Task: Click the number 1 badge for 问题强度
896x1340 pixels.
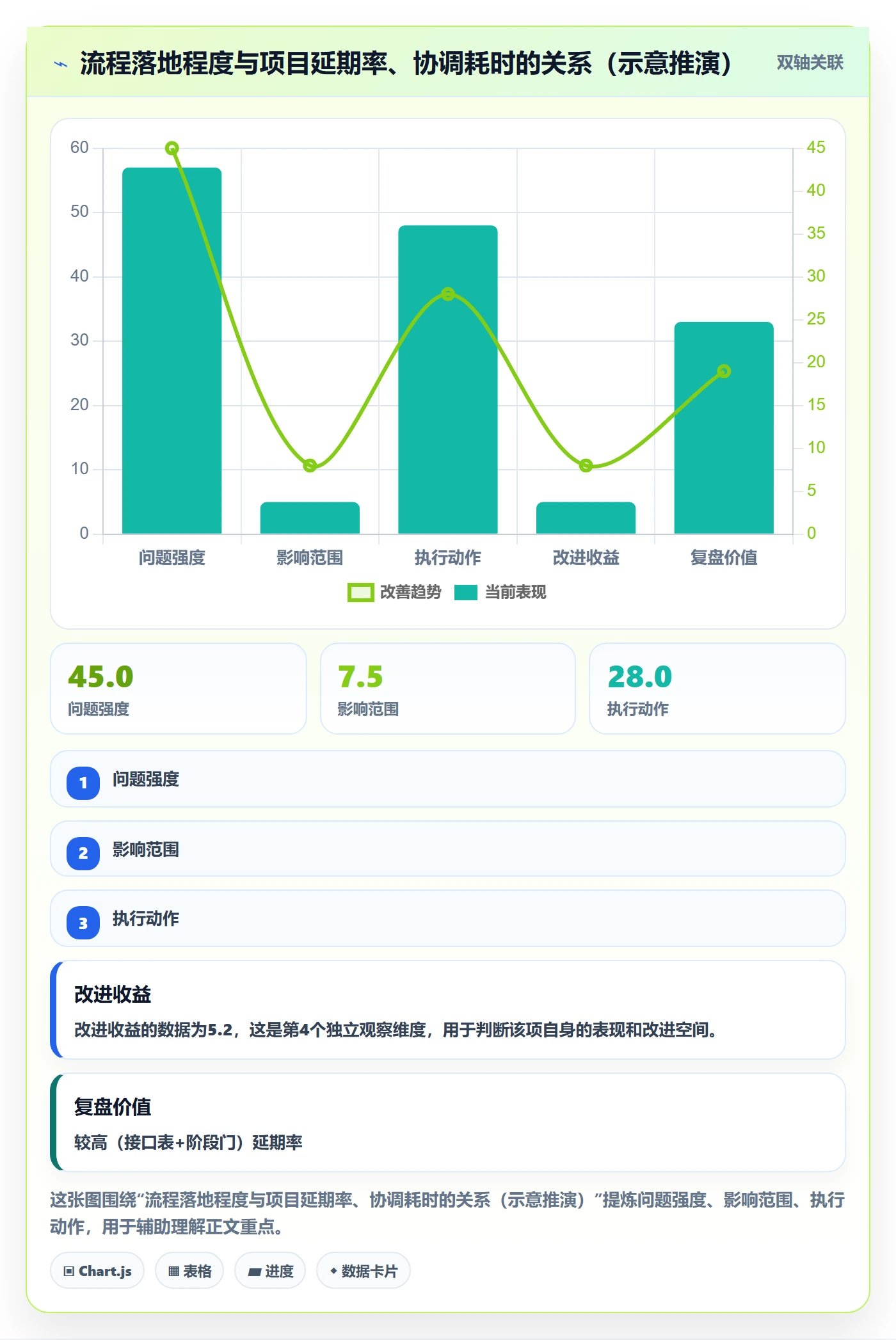Action: tap(83, 783)
